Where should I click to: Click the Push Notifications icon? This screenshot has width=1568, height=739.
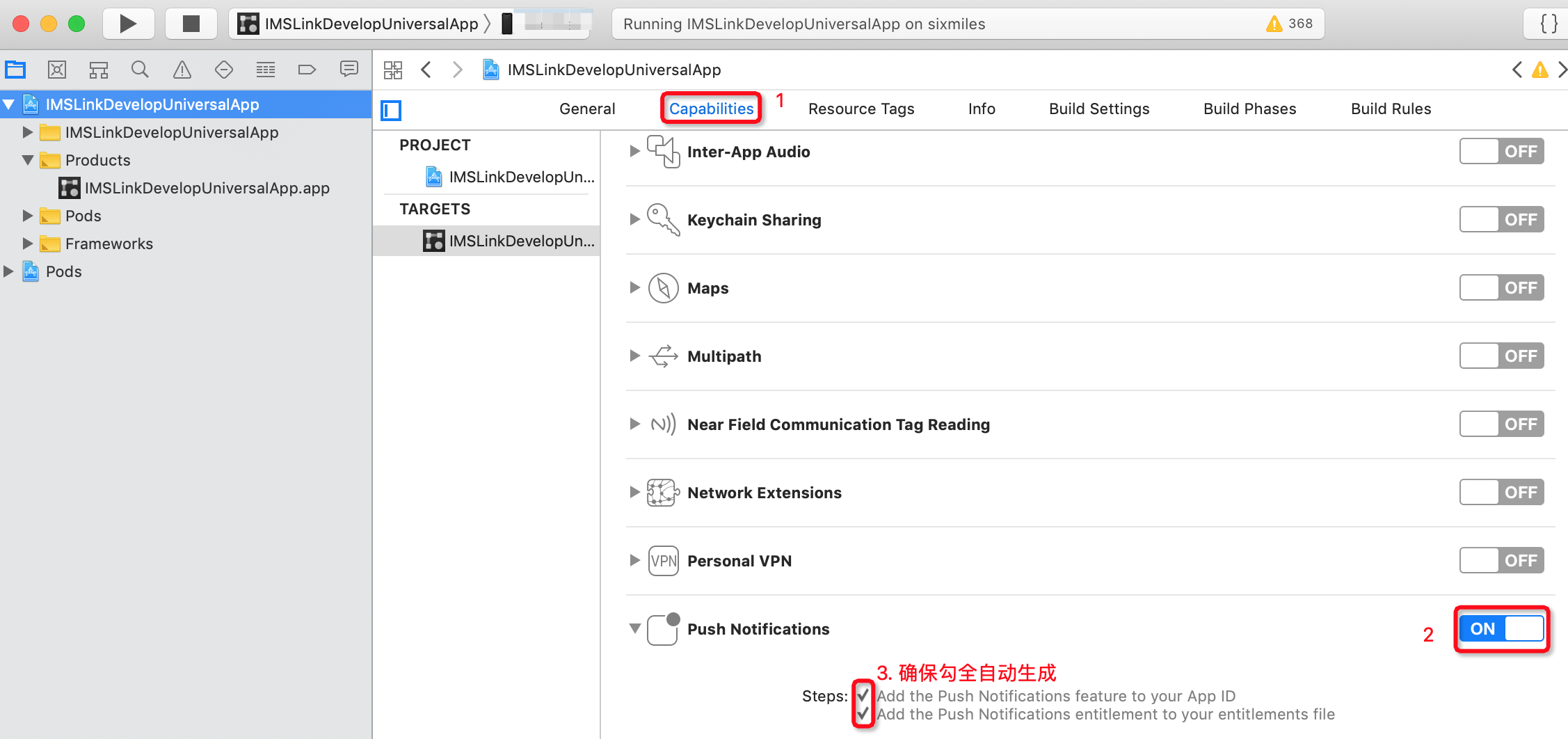click(x=664, y=629)
